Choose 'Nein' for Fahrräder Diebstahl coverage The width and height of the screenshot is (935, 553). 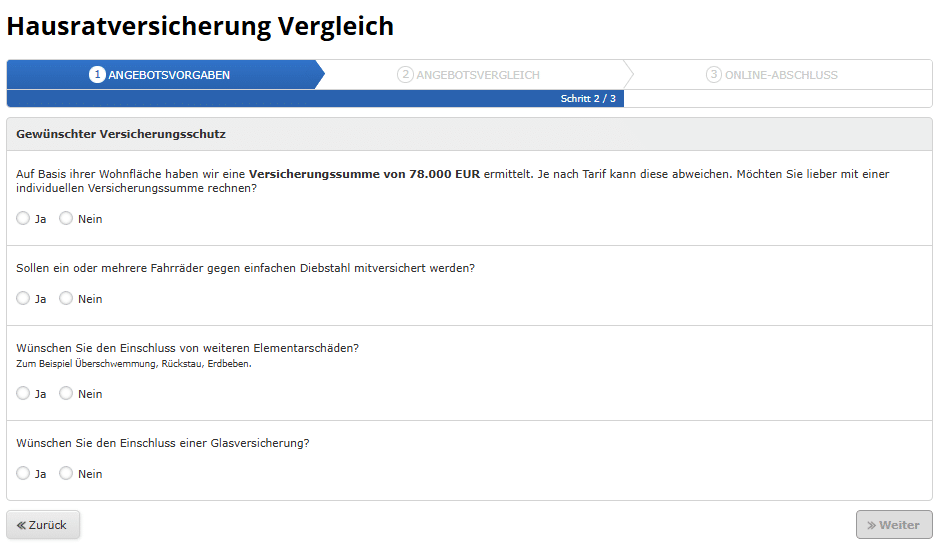pyautogui.click(x=66, y=298)
